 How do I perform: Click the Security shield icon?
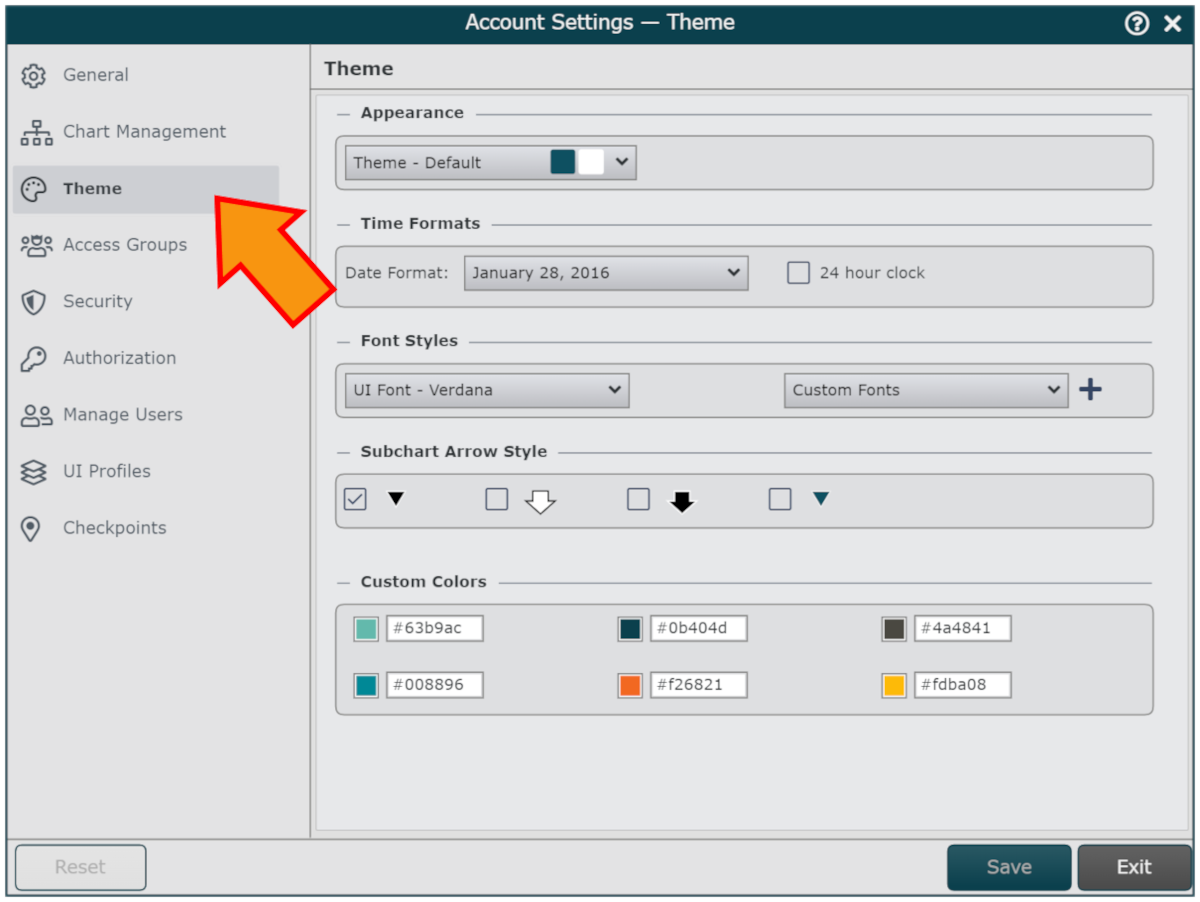pyautogui.click(x=34, y=302)
